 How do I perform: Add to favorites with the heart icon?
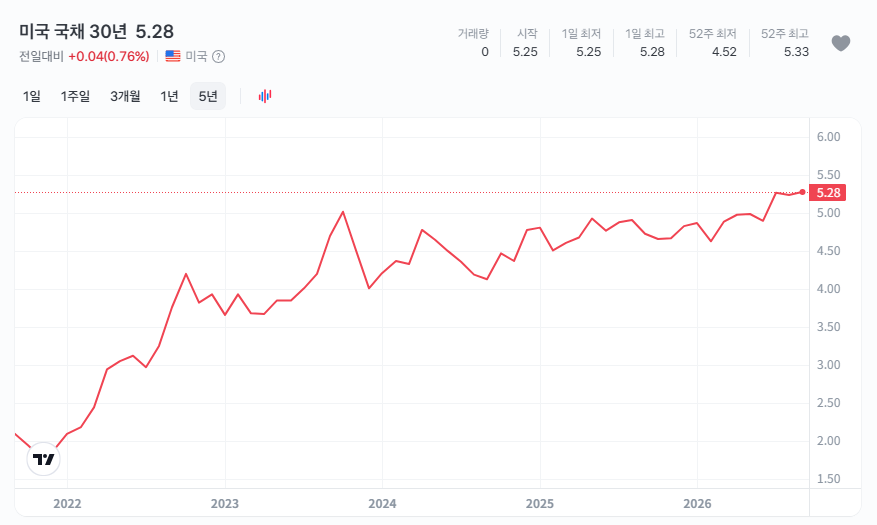[x=841, y=43]
